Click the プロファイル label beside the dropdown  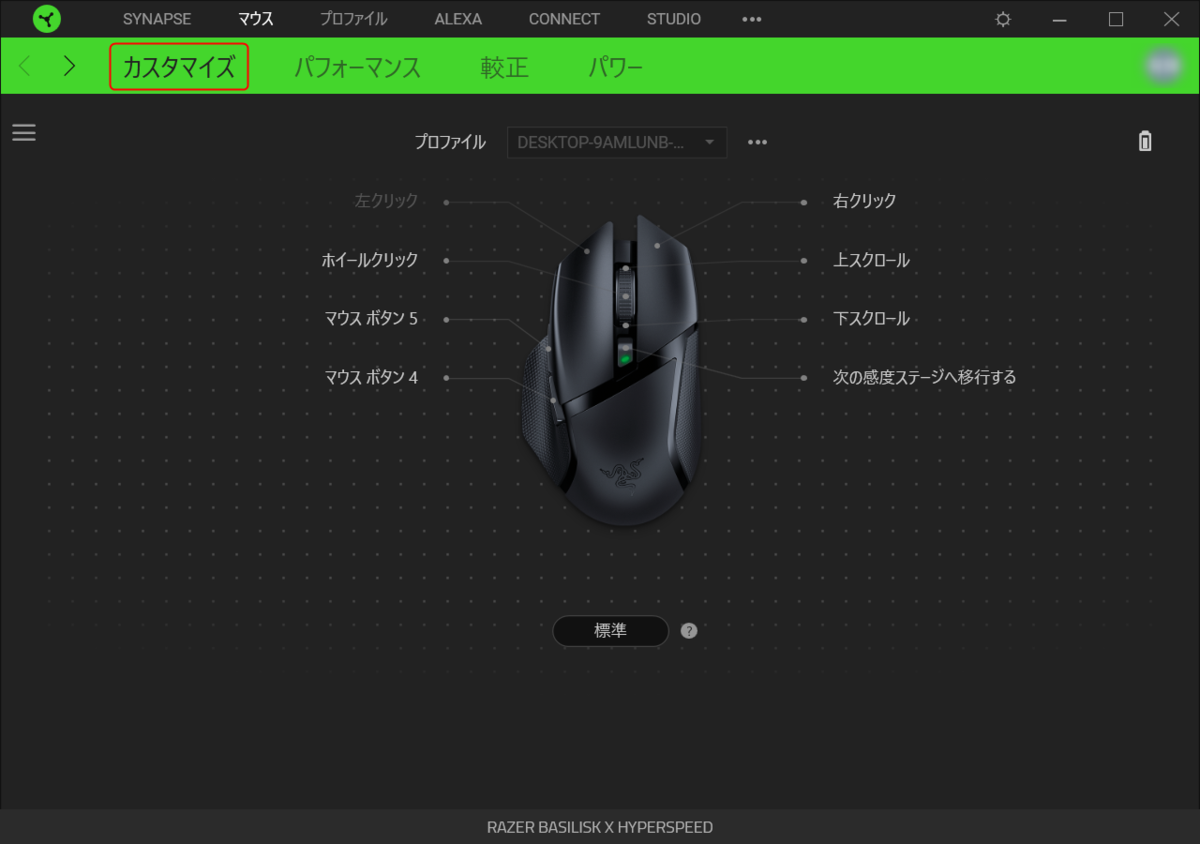[450, 142]
